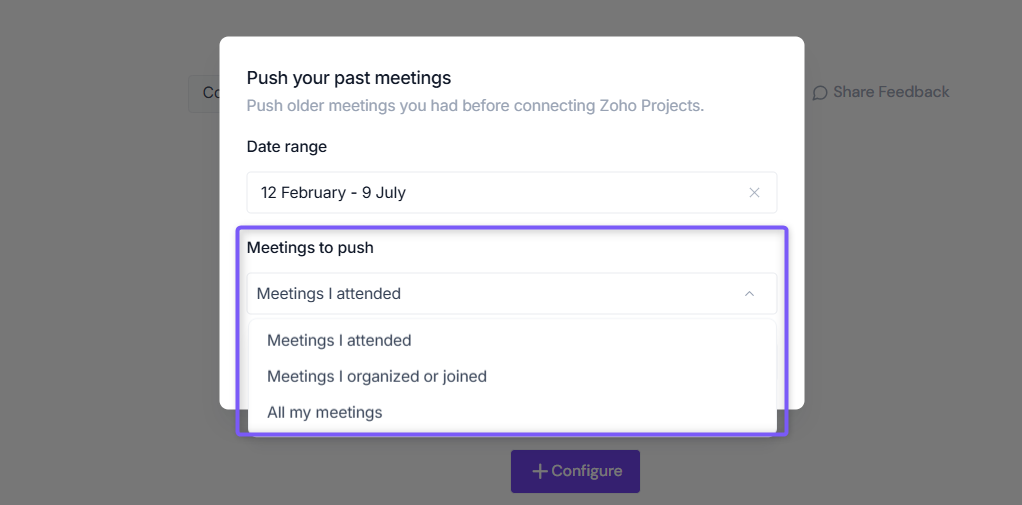The image size is (1022, 505).
Task: Click the "Push your past meetings" heading
Action: [349, 78]
